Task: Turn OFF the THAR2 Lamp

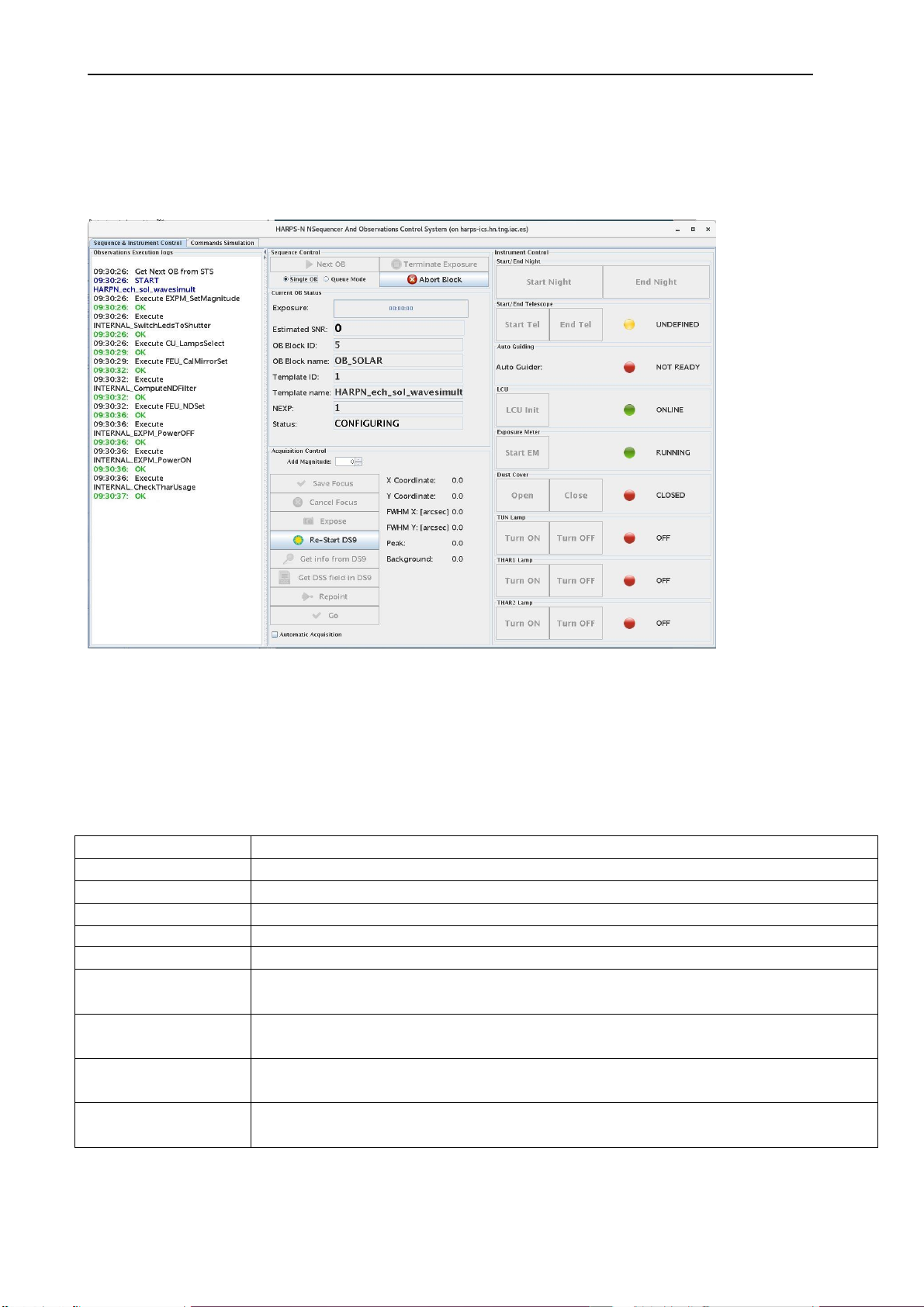Action: click(576, 624)
